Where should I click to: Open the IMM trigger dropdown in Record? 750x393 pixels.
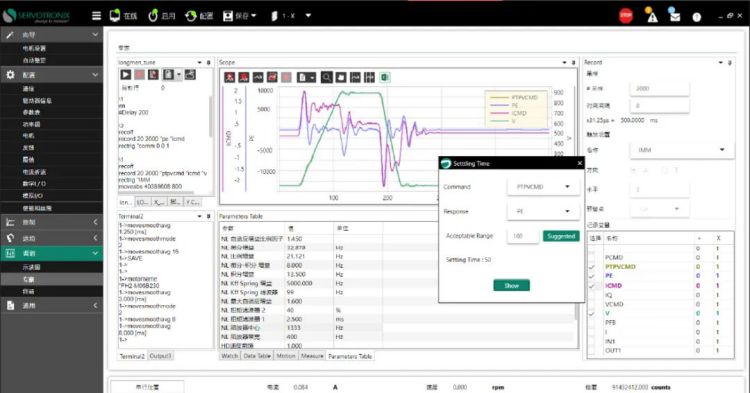[682, 150]
